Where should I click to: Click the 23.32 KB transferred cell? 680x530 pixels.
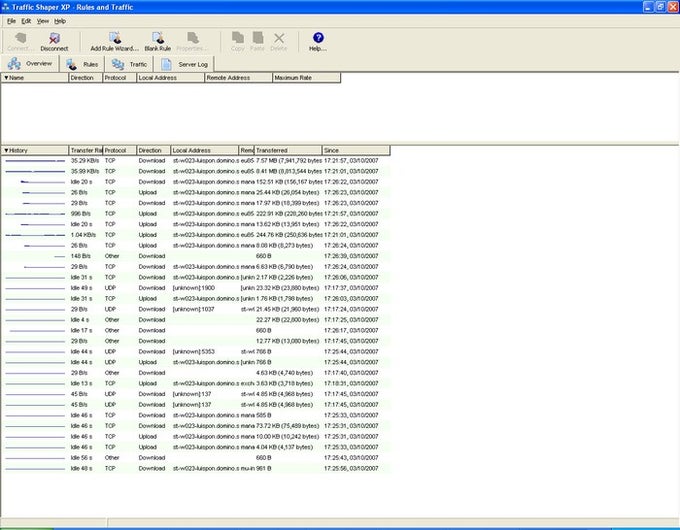click(288, 288)
